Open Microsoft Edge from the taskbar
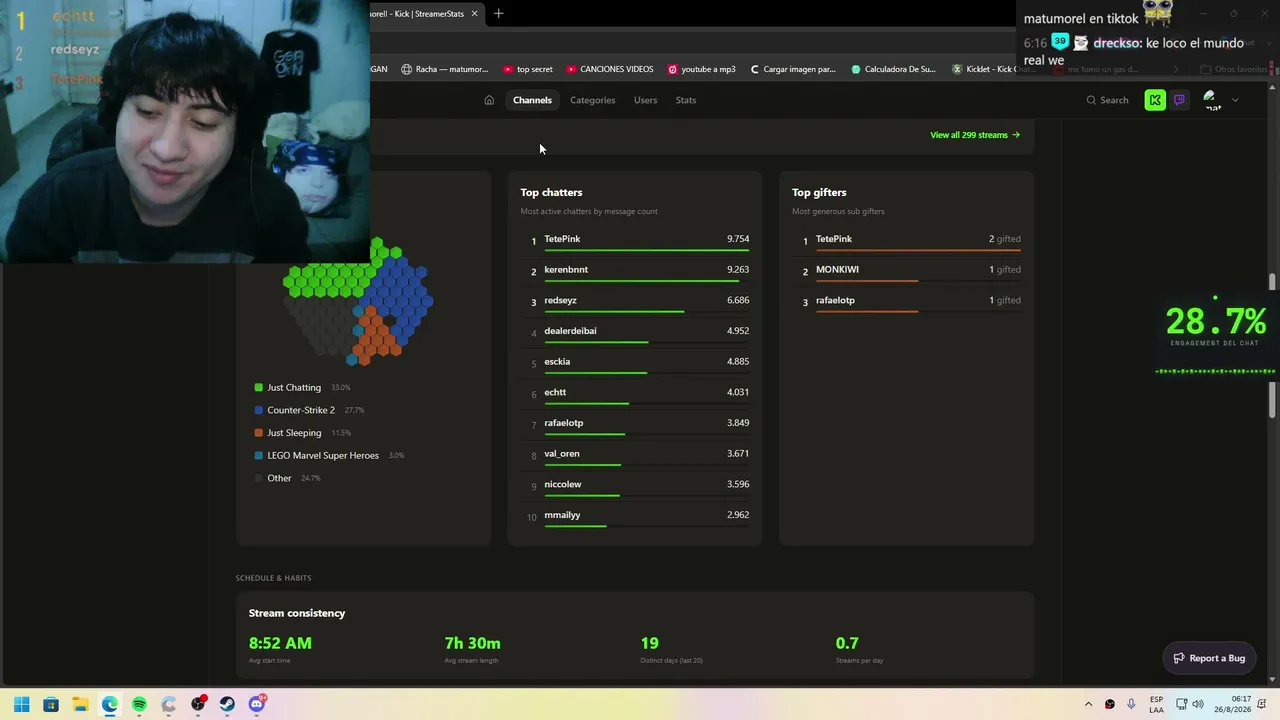The width and height of the screenshot is (1280, 720). 109,704
